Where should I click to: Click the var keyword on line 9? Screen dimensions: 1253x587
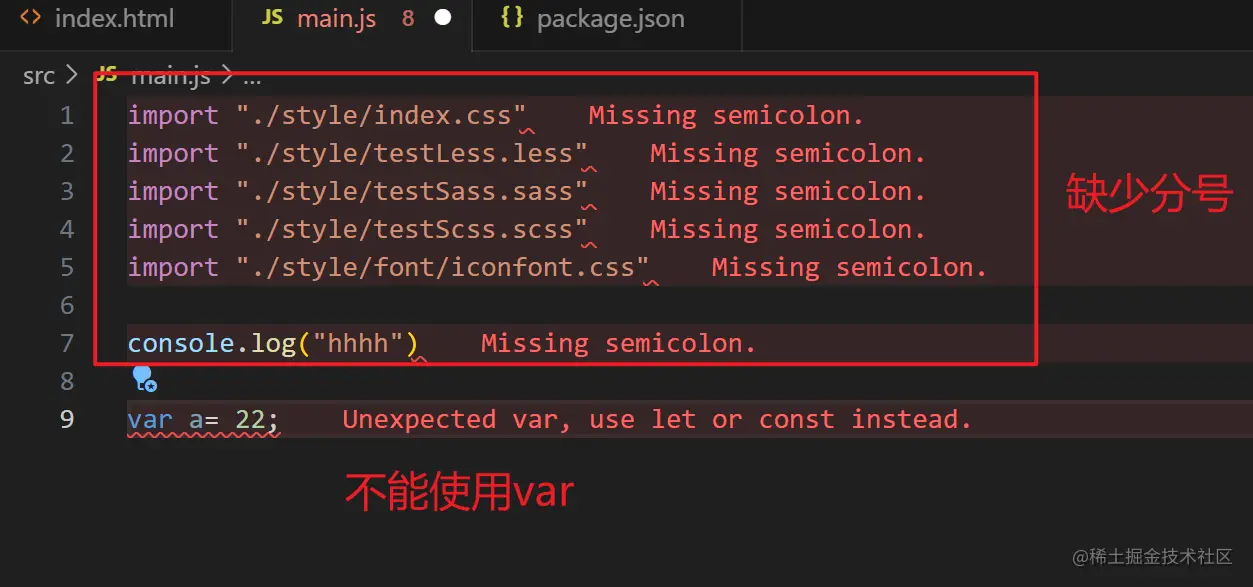click(150, 419)
